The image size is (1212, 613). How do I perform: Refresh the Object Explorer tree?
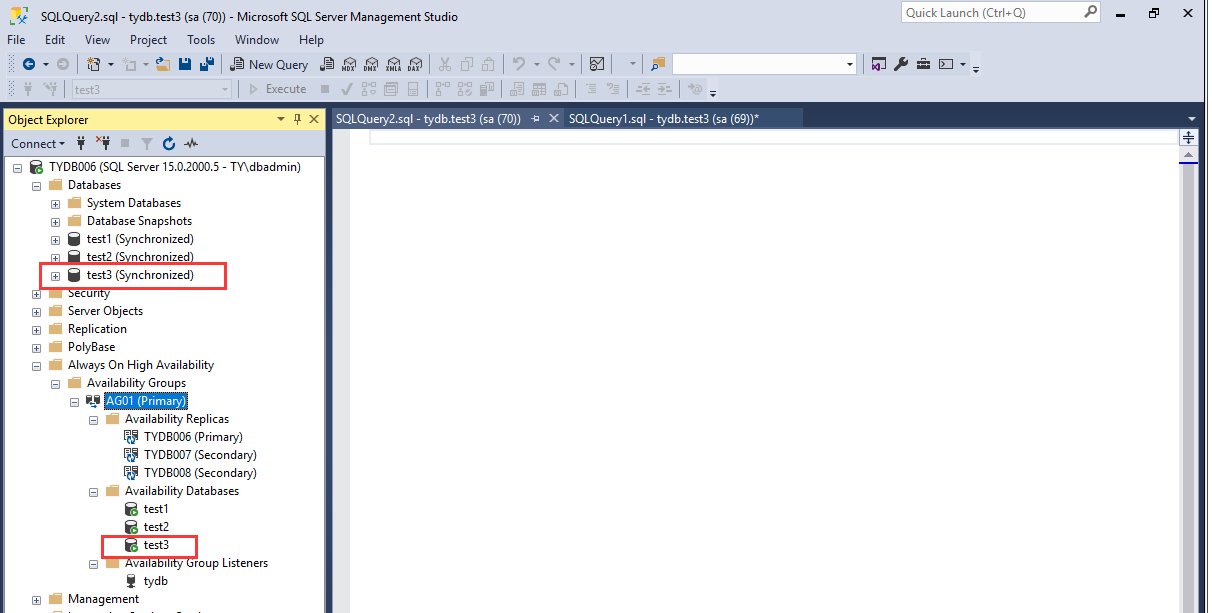click(x=169, y=144)
